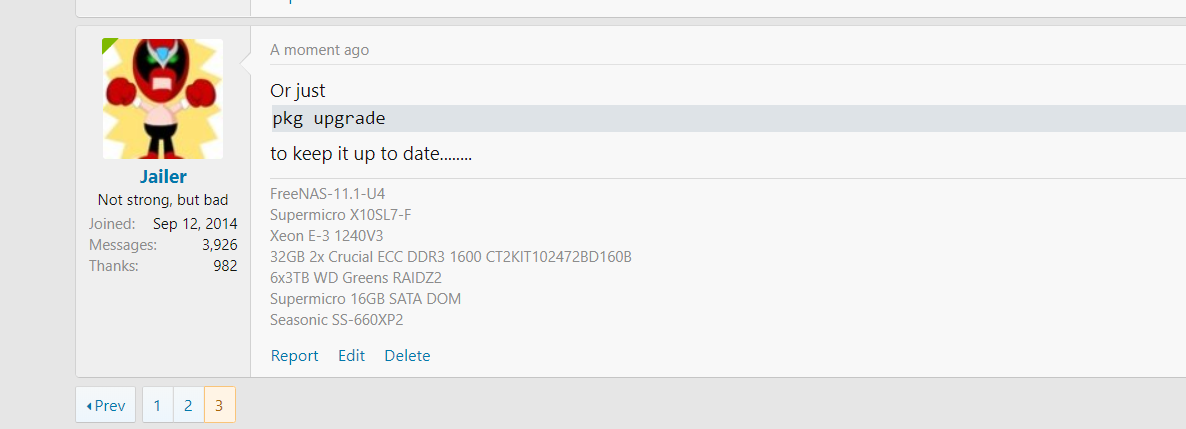View Jailer's message count 3,926
The width and height of the screenshot is (1186, 429).
click(x=218, y=245)
